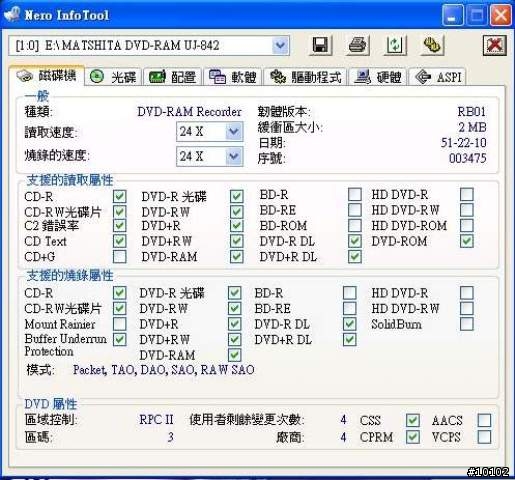This screenshot has height=480, width=515.
Task: Expand the 燒錄的速度 write speed dropdown
Action: point(233,156)
